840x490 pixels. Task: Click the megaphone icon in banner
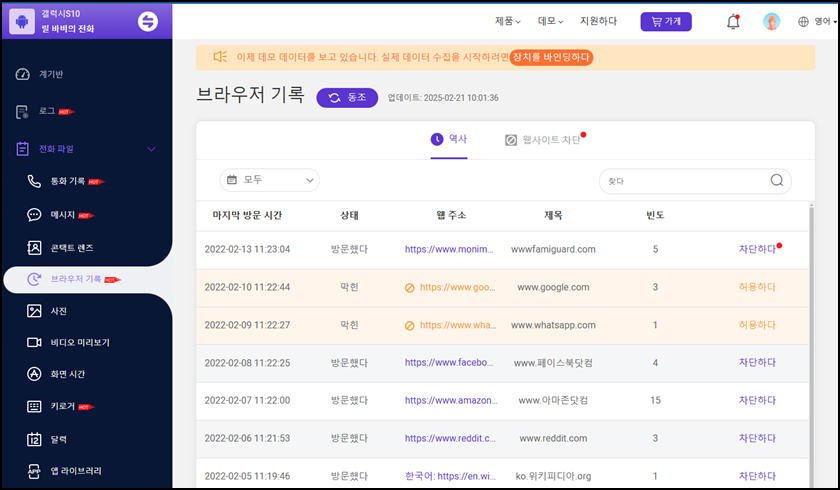[220, 57]
